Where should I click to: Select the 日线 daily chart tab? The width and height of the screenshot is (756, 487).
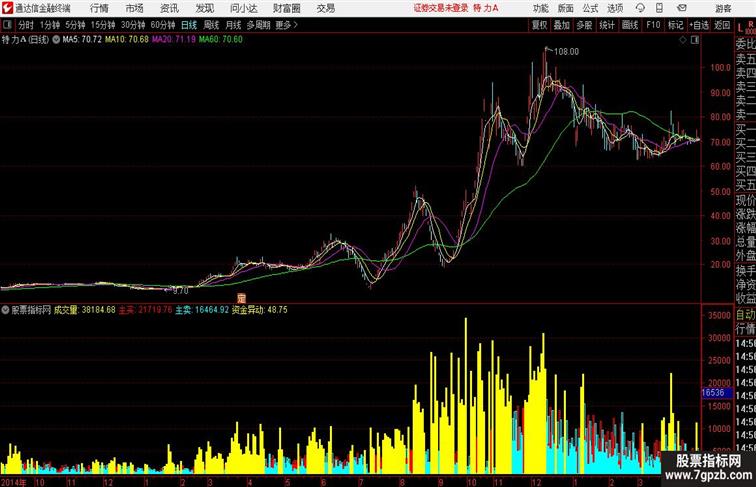click(189, 25)
